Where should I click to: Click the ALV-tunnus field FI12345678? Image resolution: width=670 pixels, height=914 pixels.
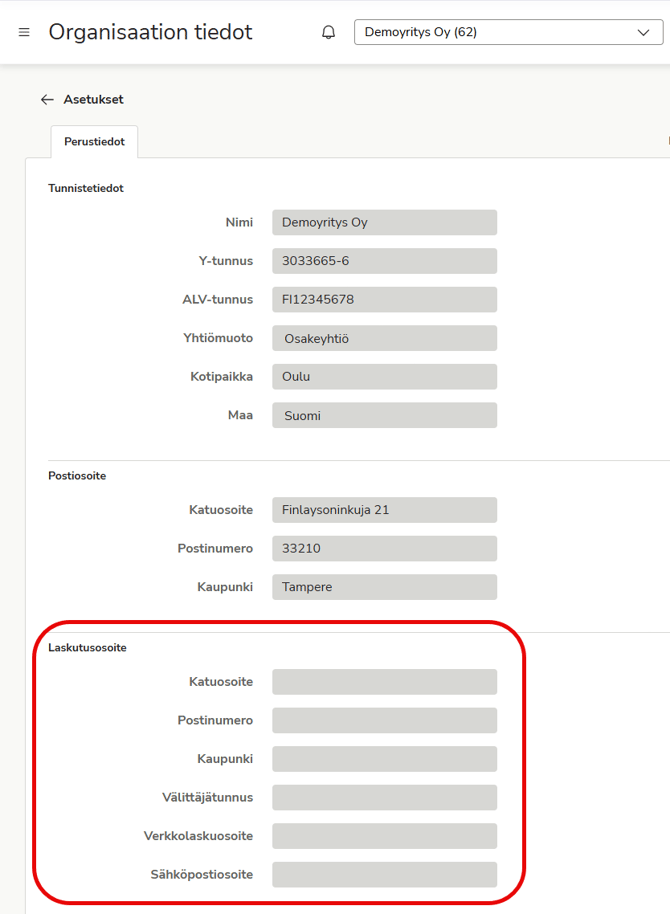pos(384,300)
